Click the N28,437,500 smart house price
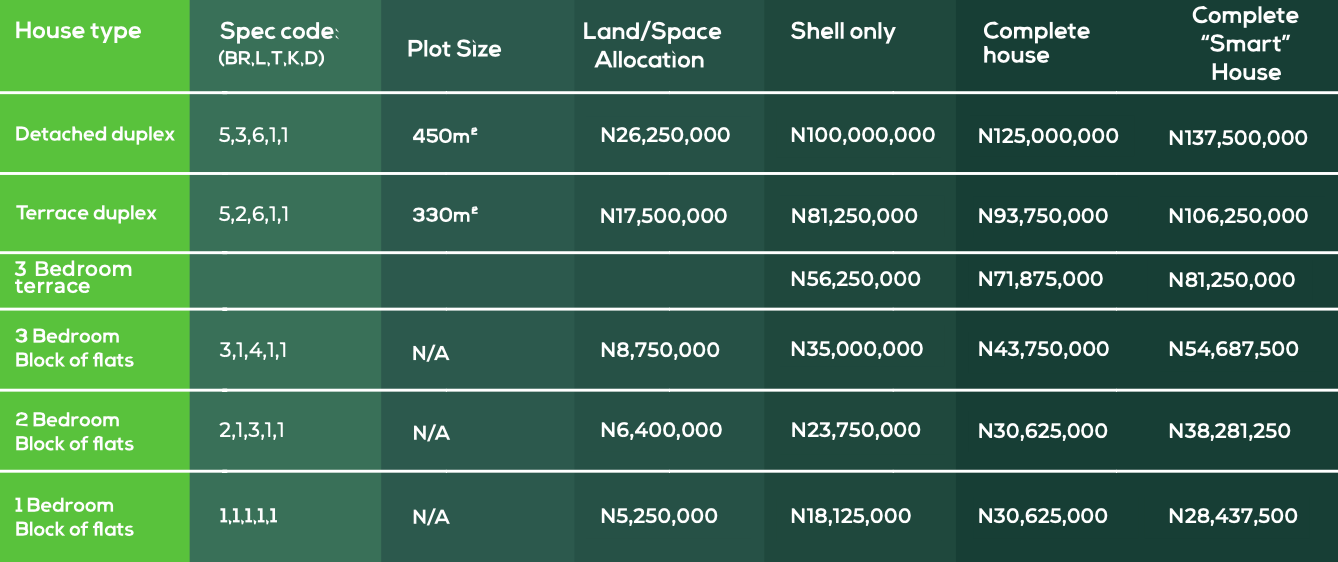Viewport: 1338px width, 562px height. click(x=1232, y=516)
